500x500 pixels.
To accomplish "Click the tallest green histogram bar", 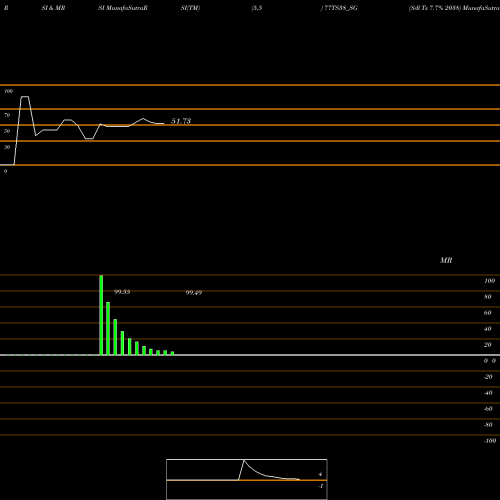I will point(101,315).
